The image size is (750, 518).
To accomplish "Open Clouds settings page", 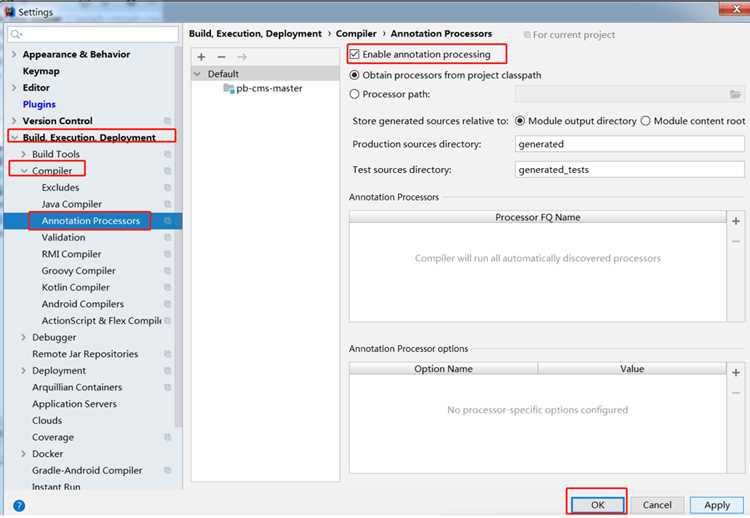I will pyautogui.click(x=47, y=420).
